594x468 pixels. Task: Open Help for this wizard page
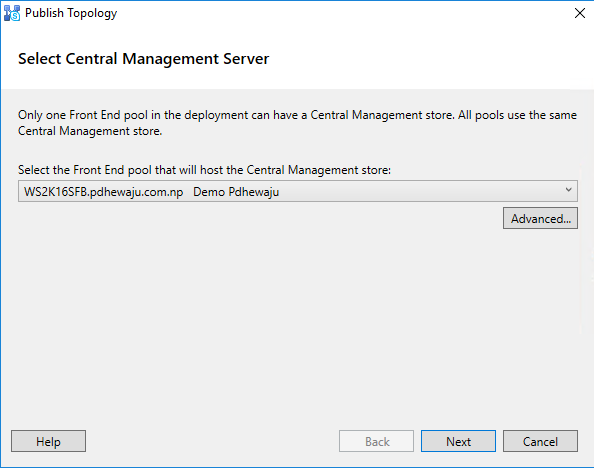[48, 441]
